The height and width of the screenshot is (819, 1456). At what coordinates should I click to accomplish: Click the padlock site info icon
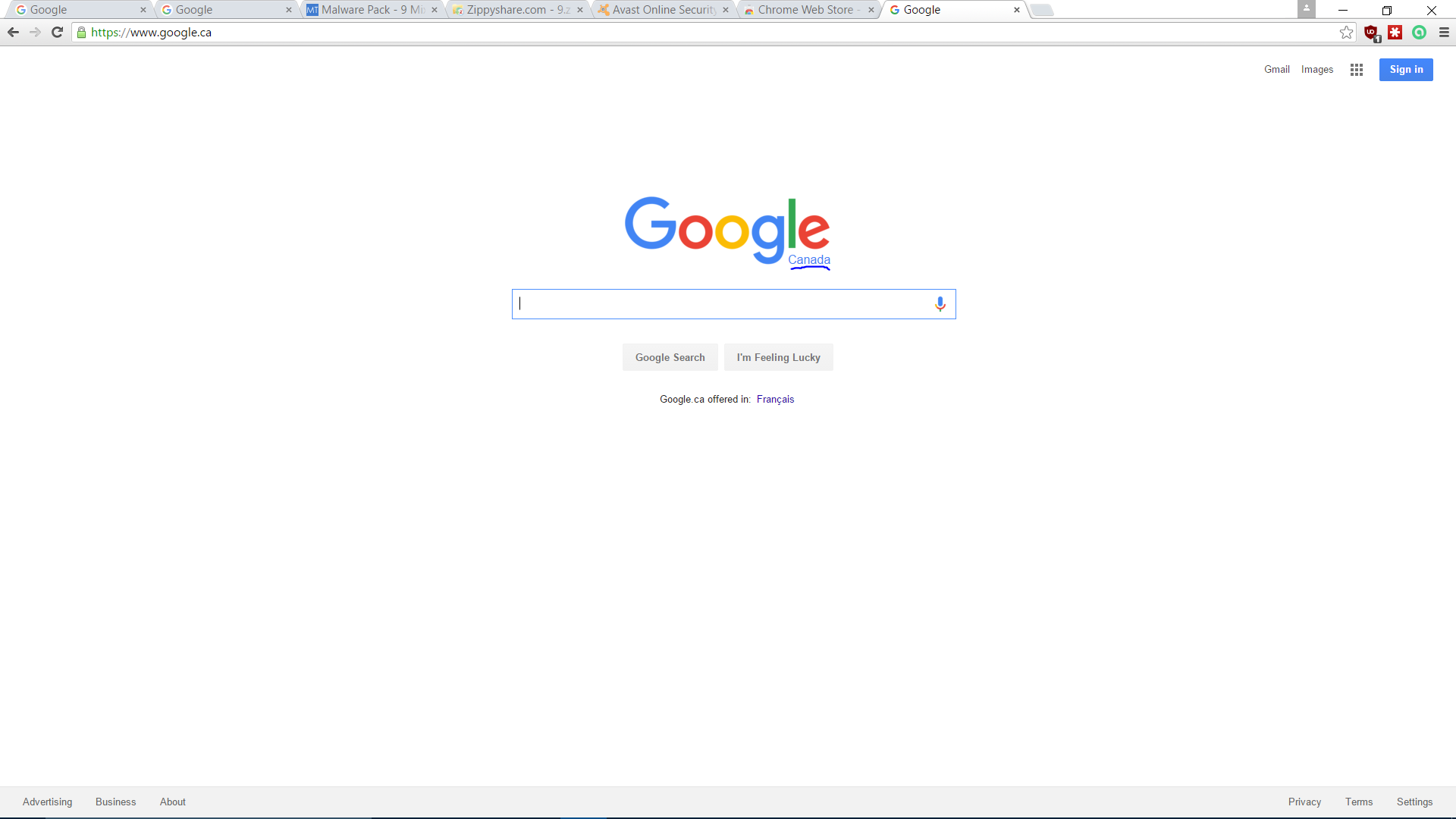click(82, 33)
